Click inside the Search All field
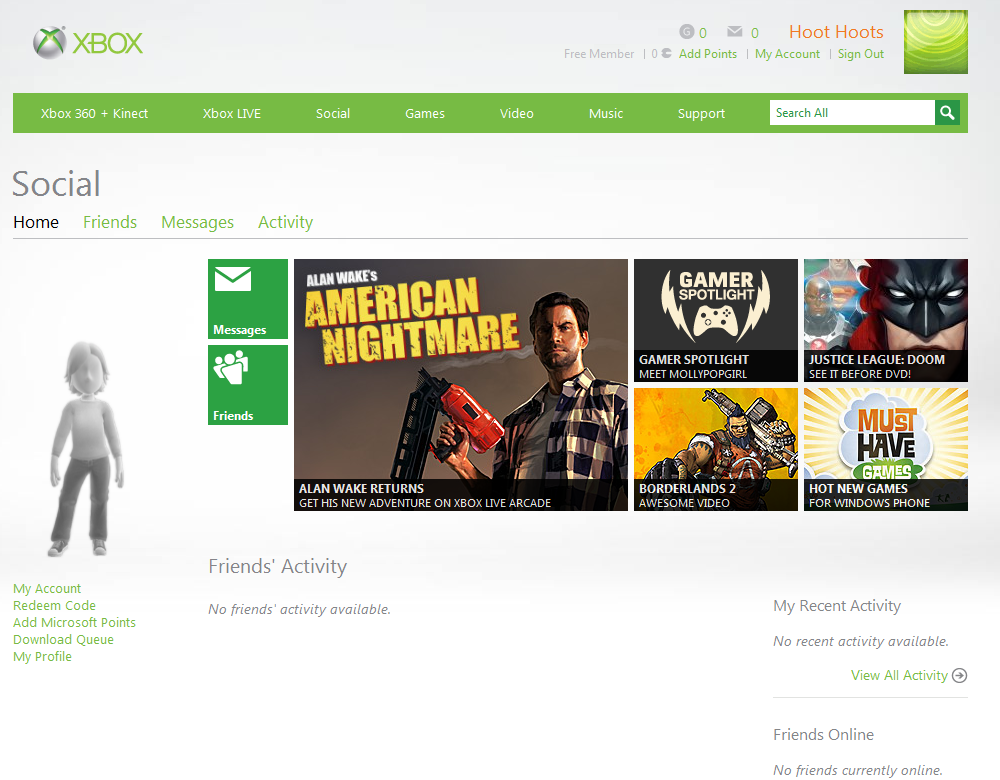The height and width of the screenshot is (780, 1000). pos(852,113)
